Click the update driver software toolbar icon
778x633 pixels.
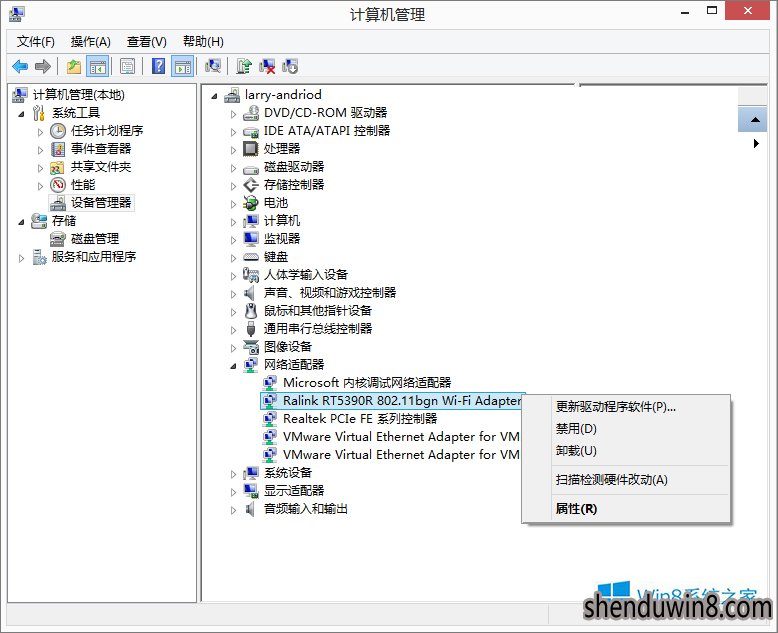click(244, 66)
